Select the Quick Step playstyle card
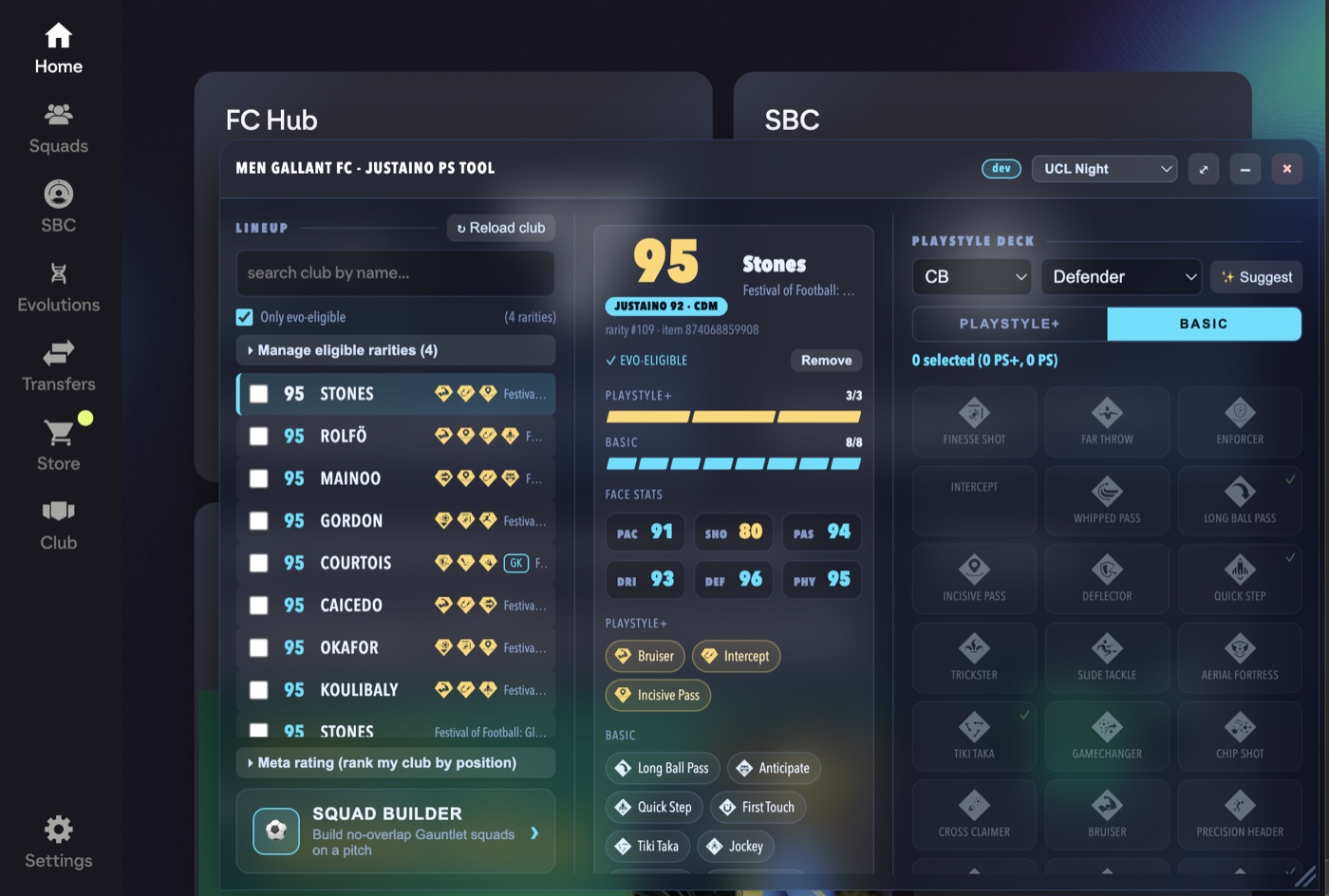The height and width of the screenshot is (896, 1329). [x=1240, y=580]
